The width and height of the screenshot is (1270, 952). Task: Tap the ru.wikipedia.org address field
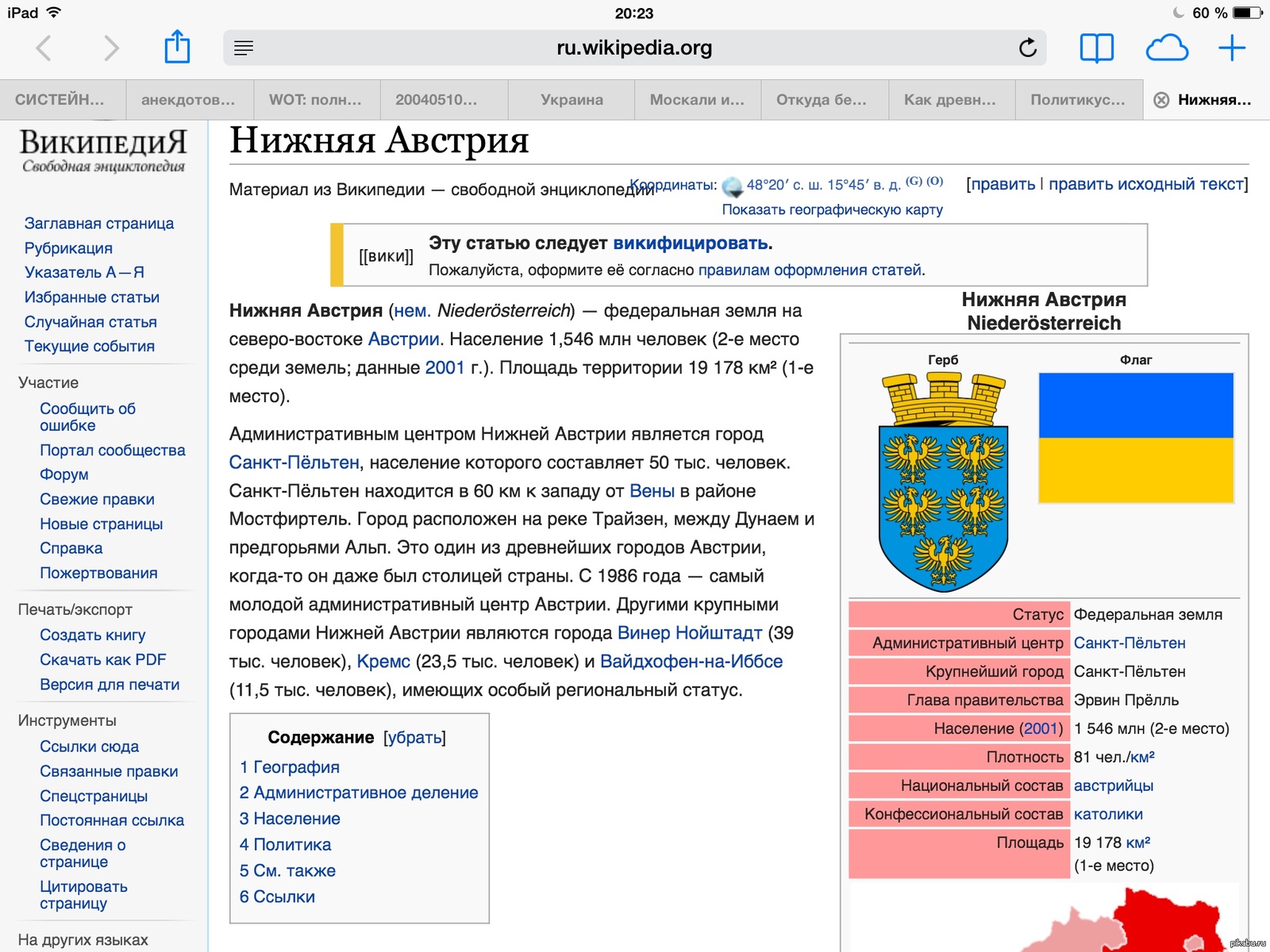(634, 48)
